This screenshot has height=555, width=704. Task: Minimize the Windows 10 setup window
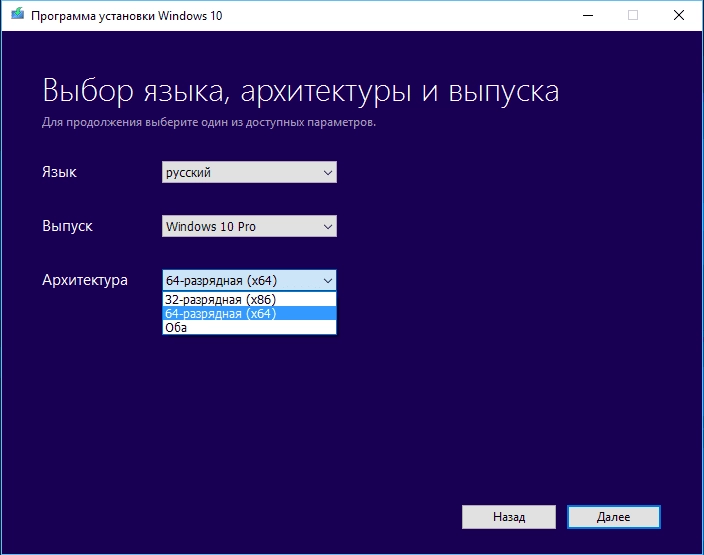click(588, 16)
